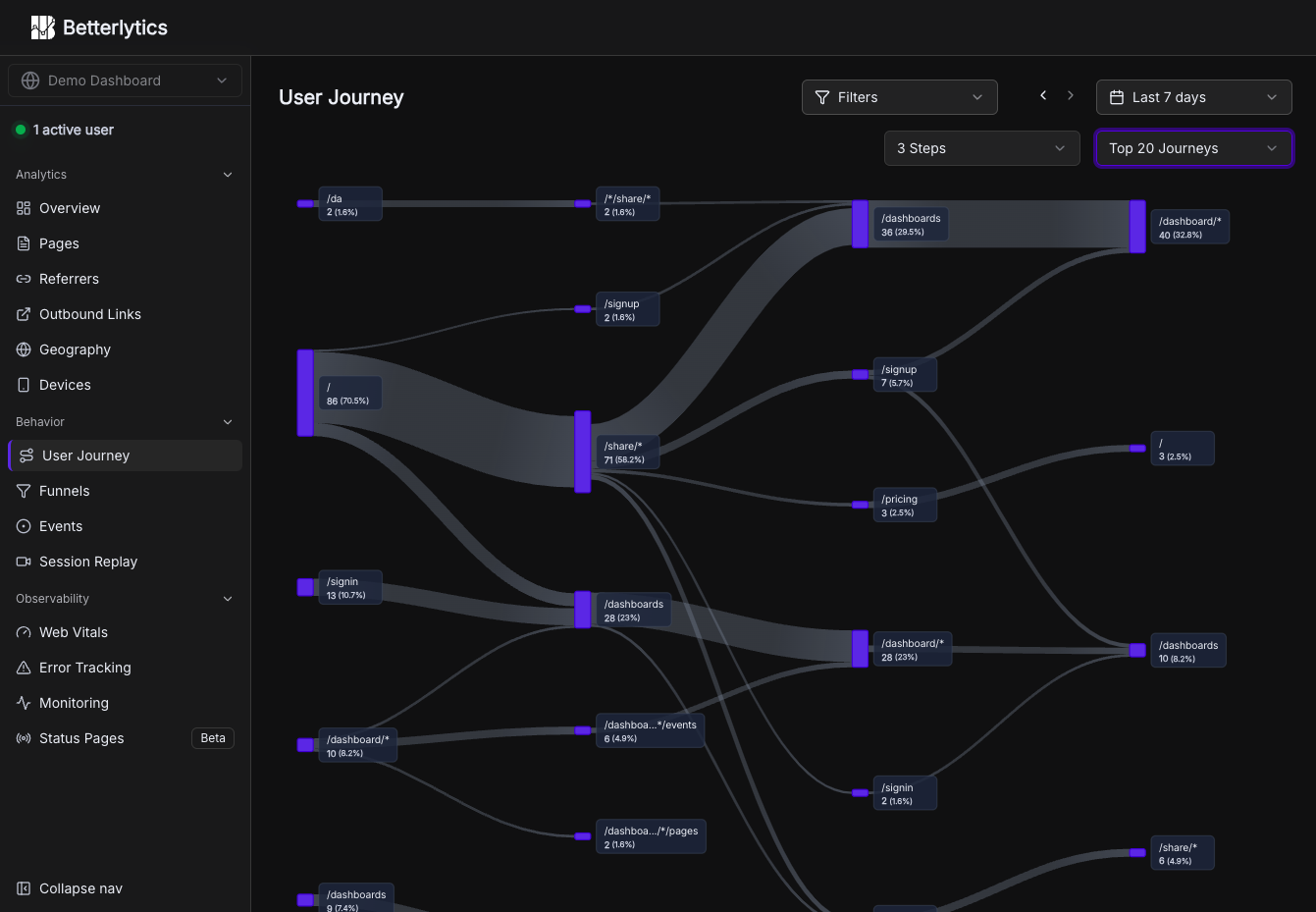The image size is (1316, 912).
Task: Open the Error Tracking page
Action: [125, 668]
